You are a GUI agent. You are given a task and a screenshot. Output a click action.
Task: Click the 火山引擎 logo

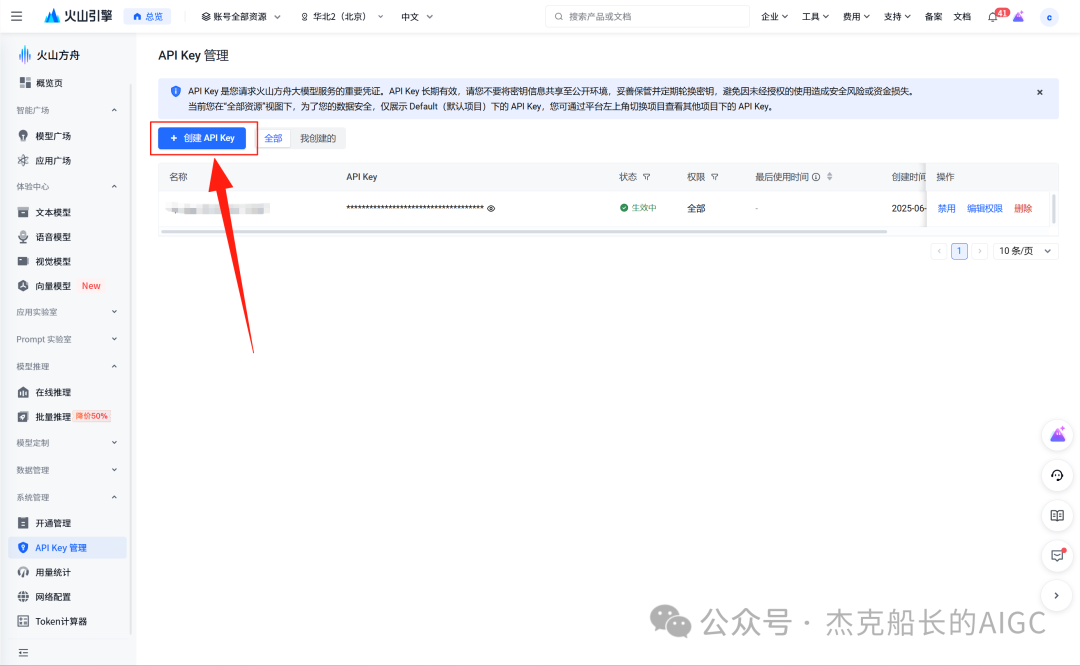tap(78, 16)
